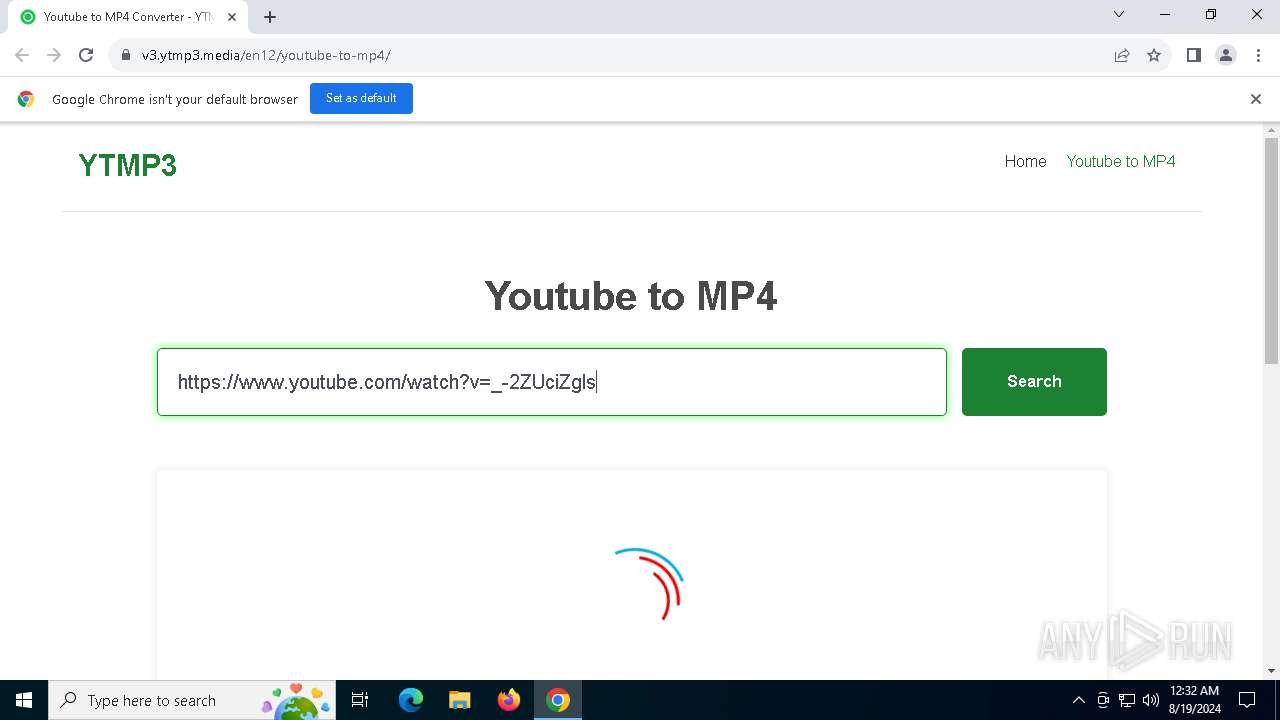This screenshot has width=1280, height=720.
Task: Set Chrome as default browser
Action: pos(361,98)
